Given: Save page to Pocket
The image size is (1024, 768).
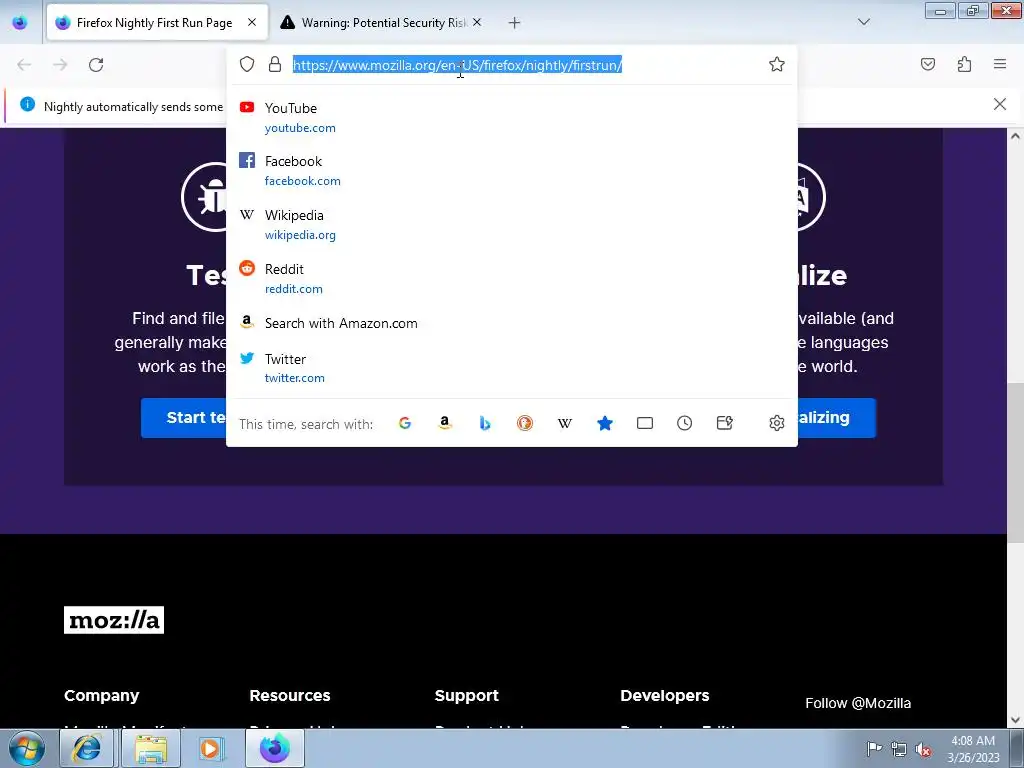Looking at the screenshot, I should pyautogui.click(x=928, y=64).
